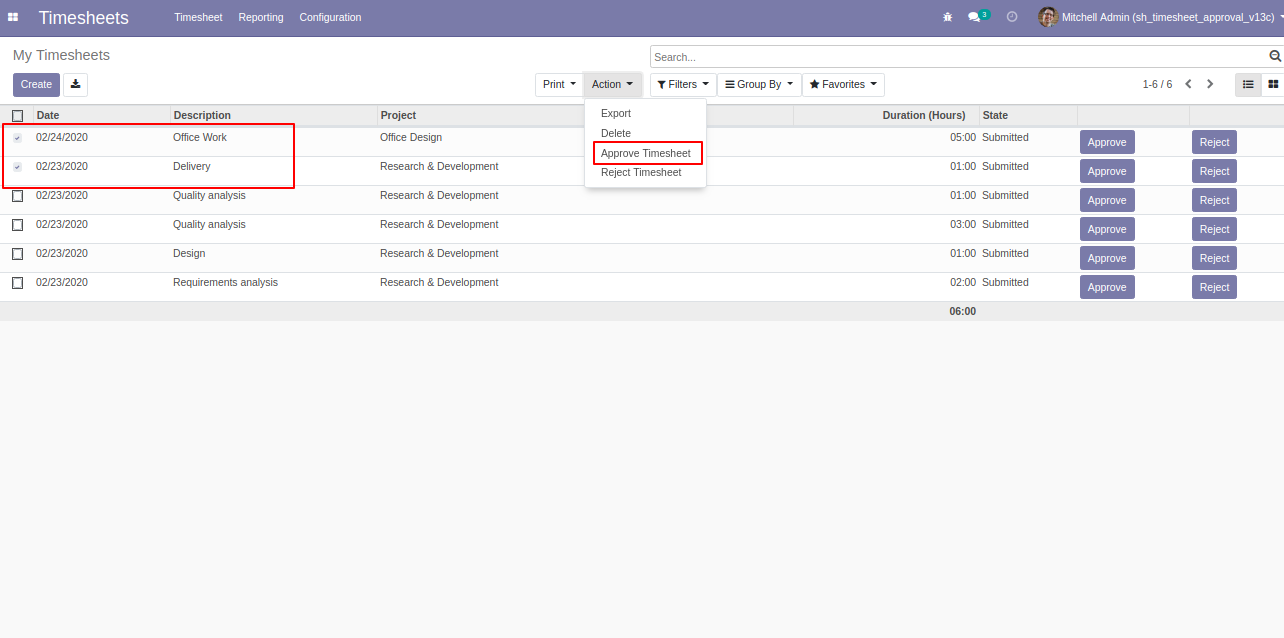Approve the Office Work timesheet
Viewport: 1284px width, 638px height.
1107,142
